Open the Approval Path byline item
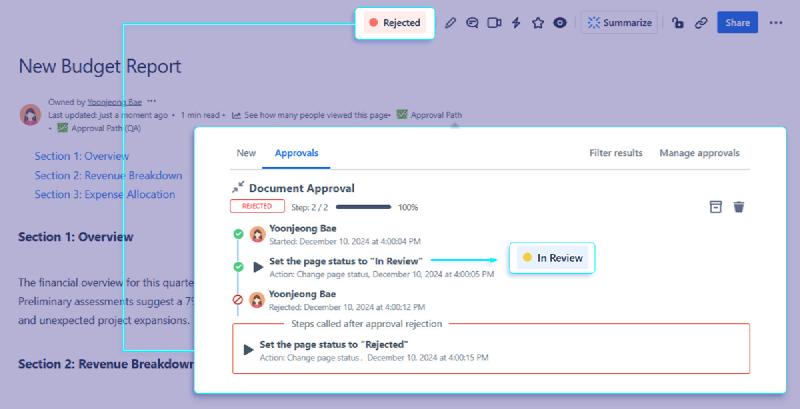800x409 pixels. tap(430, 115)
